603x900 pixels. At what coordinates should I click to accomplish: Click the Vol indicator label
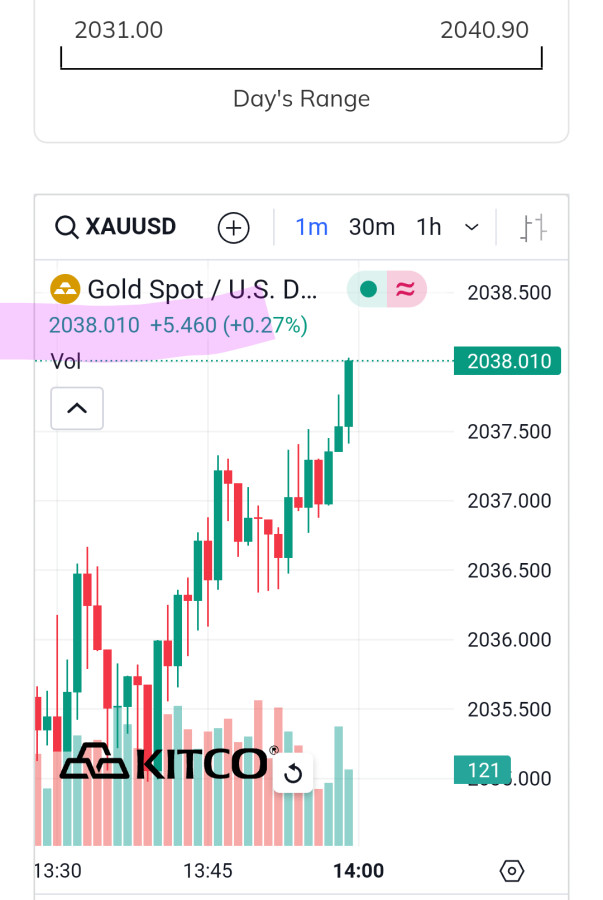pyautogui.click(x=66, y=361)
